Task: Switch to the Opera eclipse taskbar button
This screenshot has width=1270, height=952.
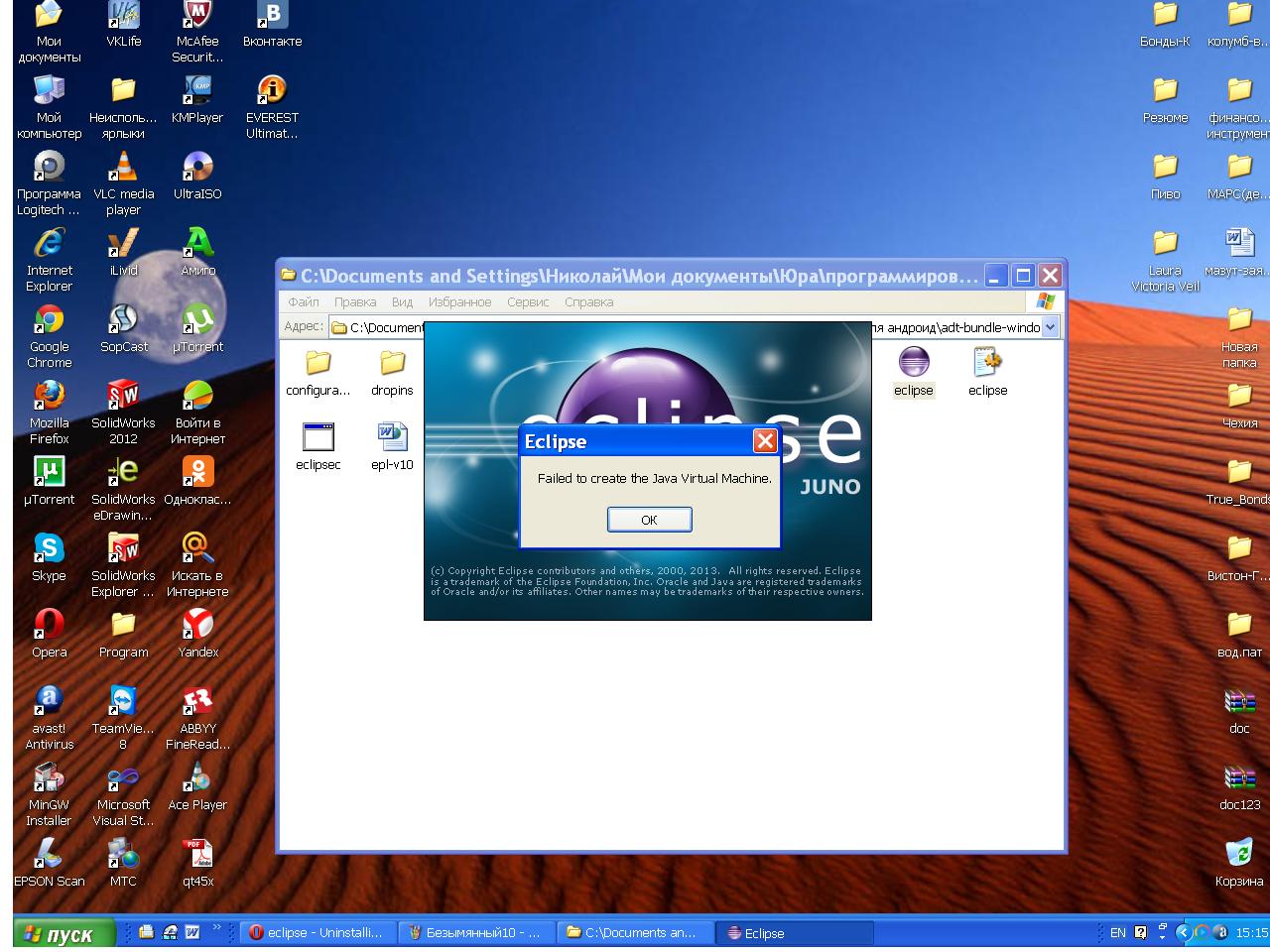Action: [x=317, y=933]
